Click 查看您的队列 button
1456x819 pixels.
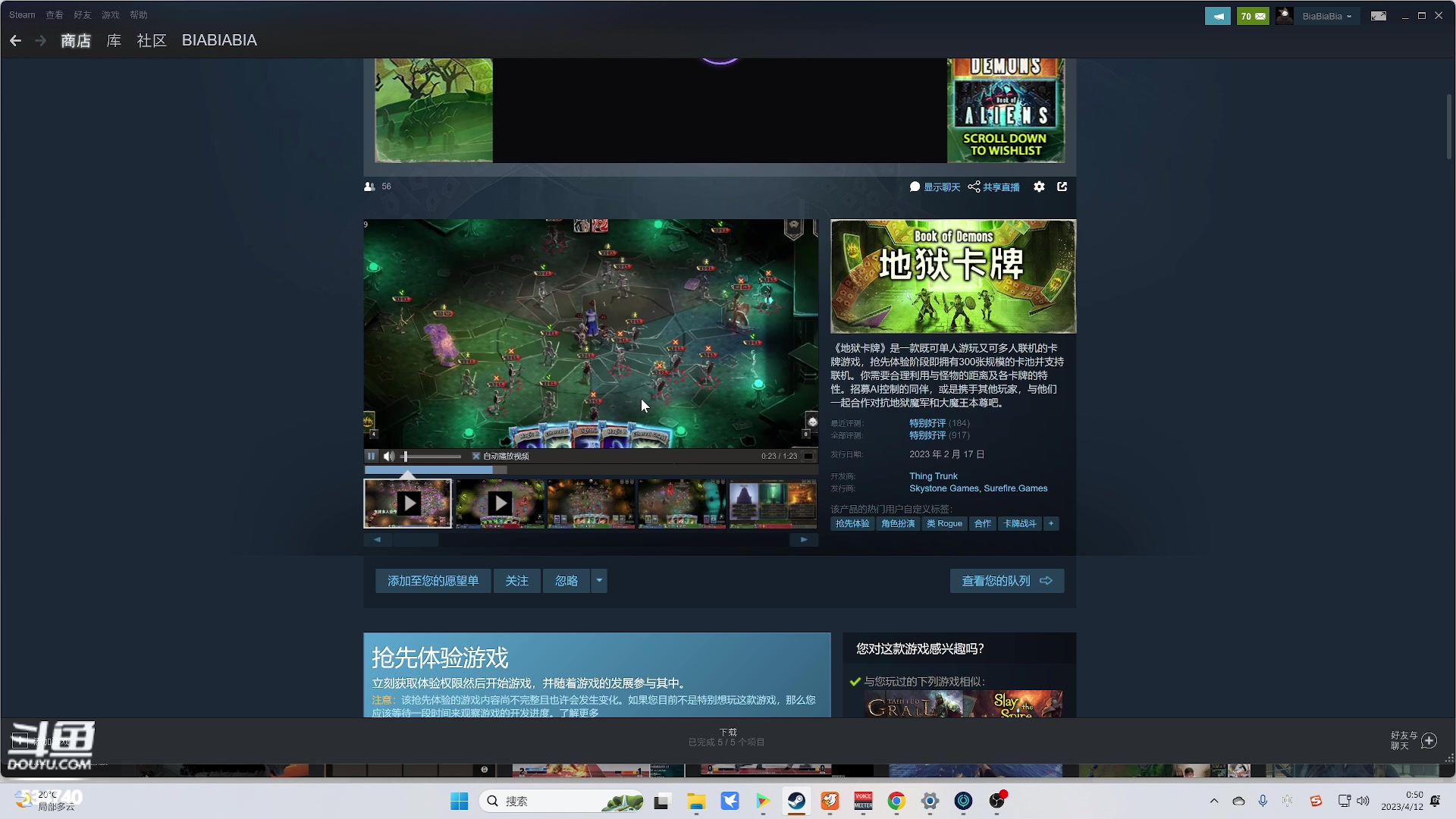(1007, 581)
